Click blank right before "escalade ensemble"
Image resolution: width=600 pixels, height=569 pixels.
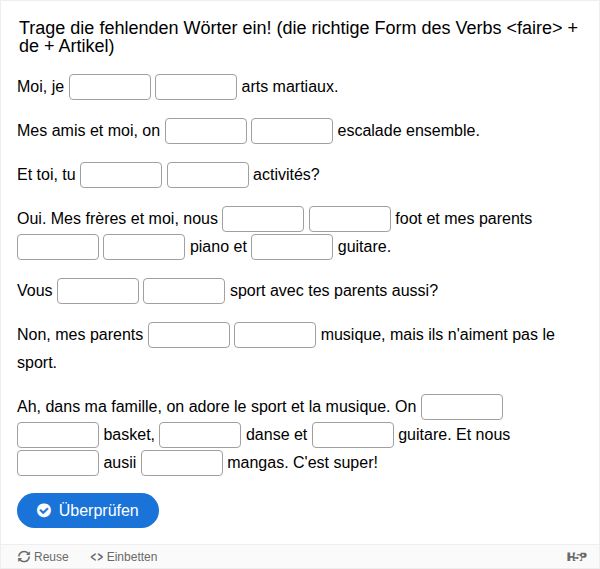(292, 131)
